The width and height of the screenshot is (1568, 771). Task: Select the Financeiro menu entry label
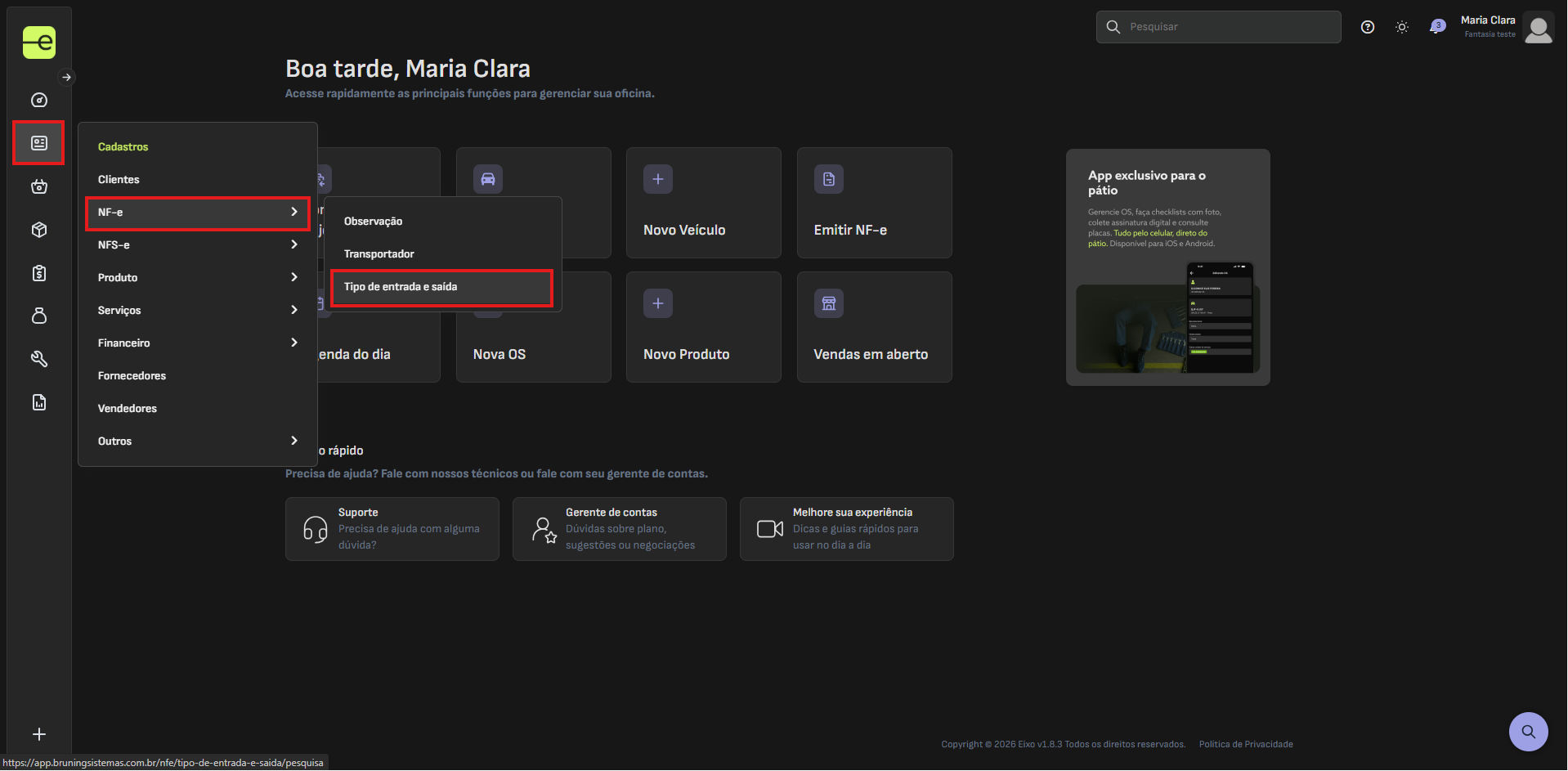pos(124,343)
